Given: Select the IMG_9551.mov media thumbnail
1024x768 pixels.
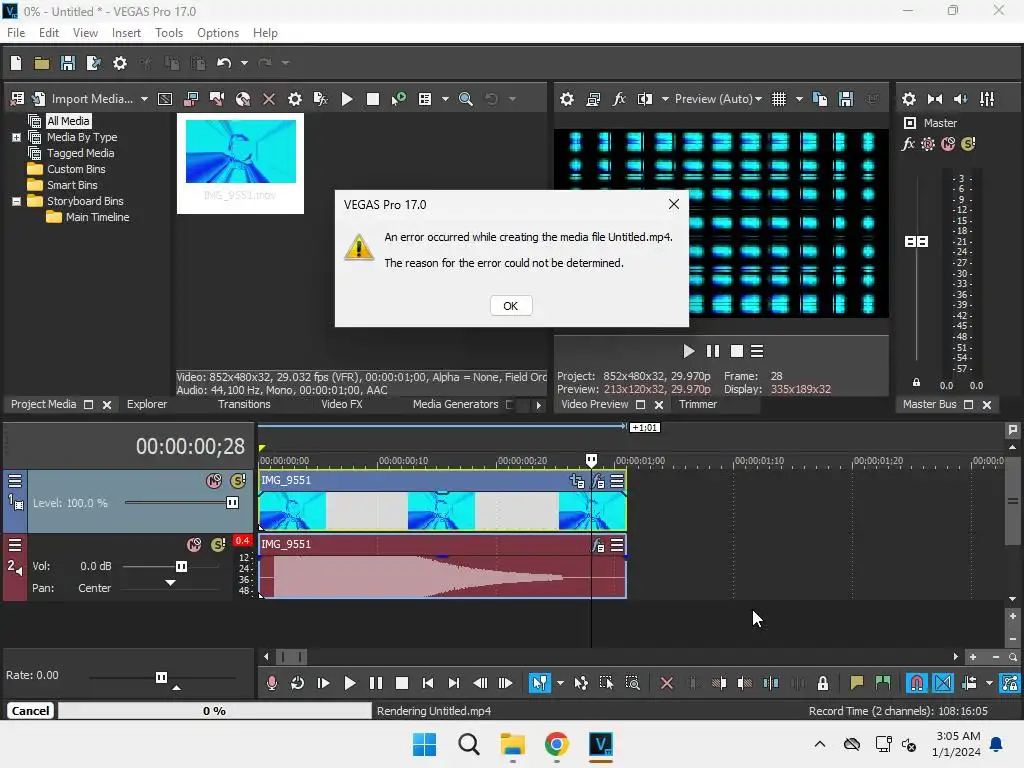Looking at the screenshot, I should click(240, 163).
